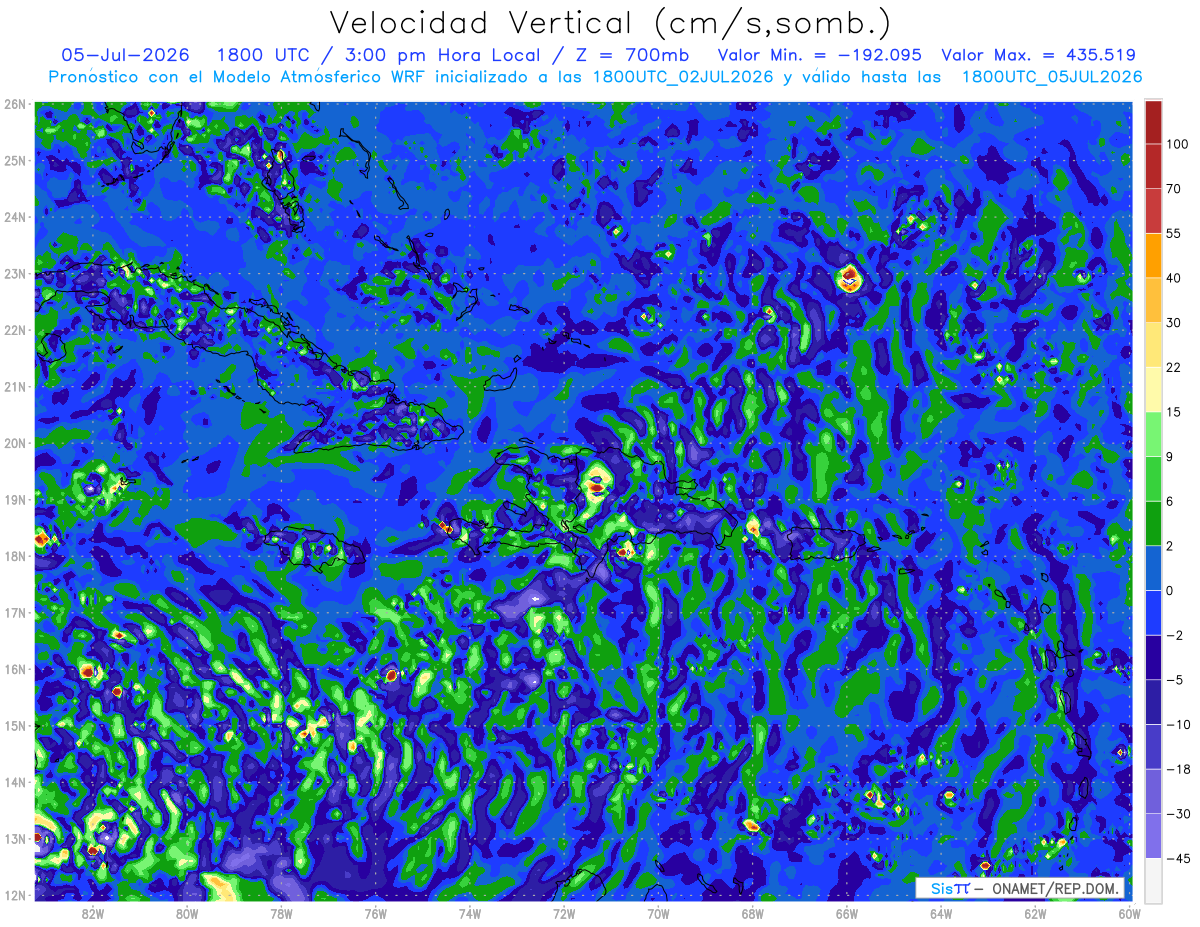The width and height of the screenshot is (1200, 927).
Task: Click the '23N' latitude label
Action: click(15, 273)
